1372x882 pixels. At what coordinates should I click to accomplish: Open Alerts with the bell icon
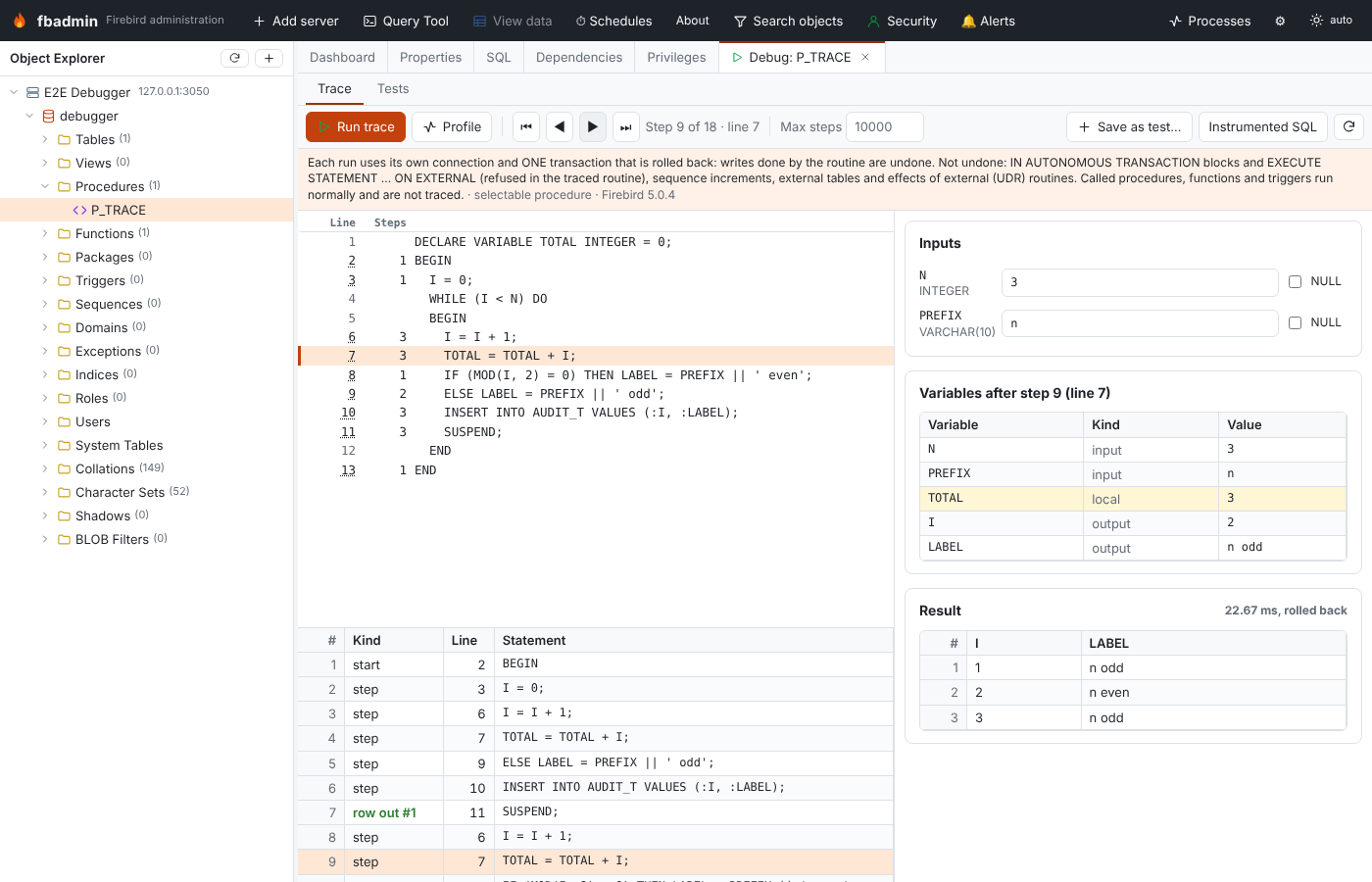(x=988, y=21)
